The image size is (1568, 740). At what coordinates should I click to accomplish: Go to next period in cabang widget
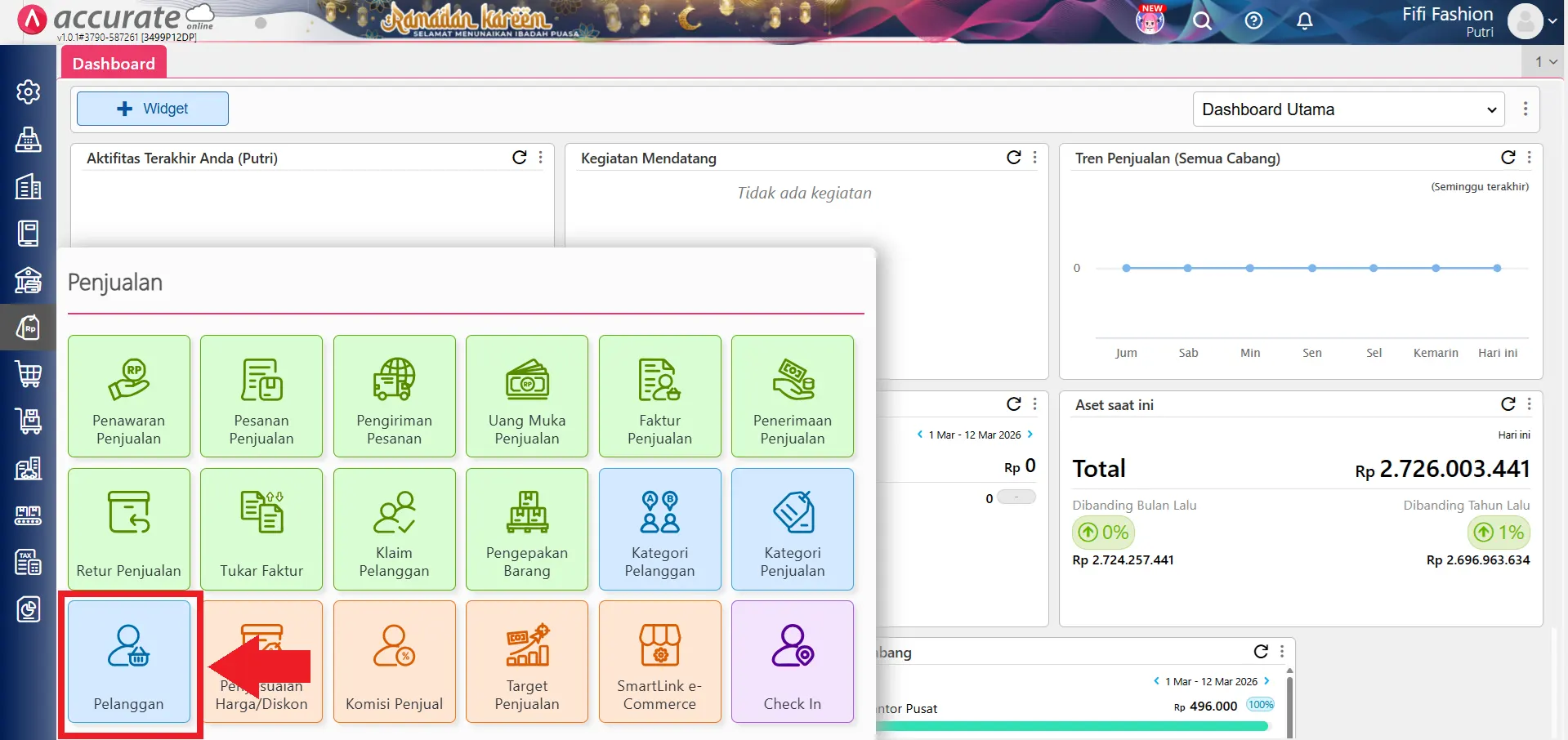[1266, 681]
